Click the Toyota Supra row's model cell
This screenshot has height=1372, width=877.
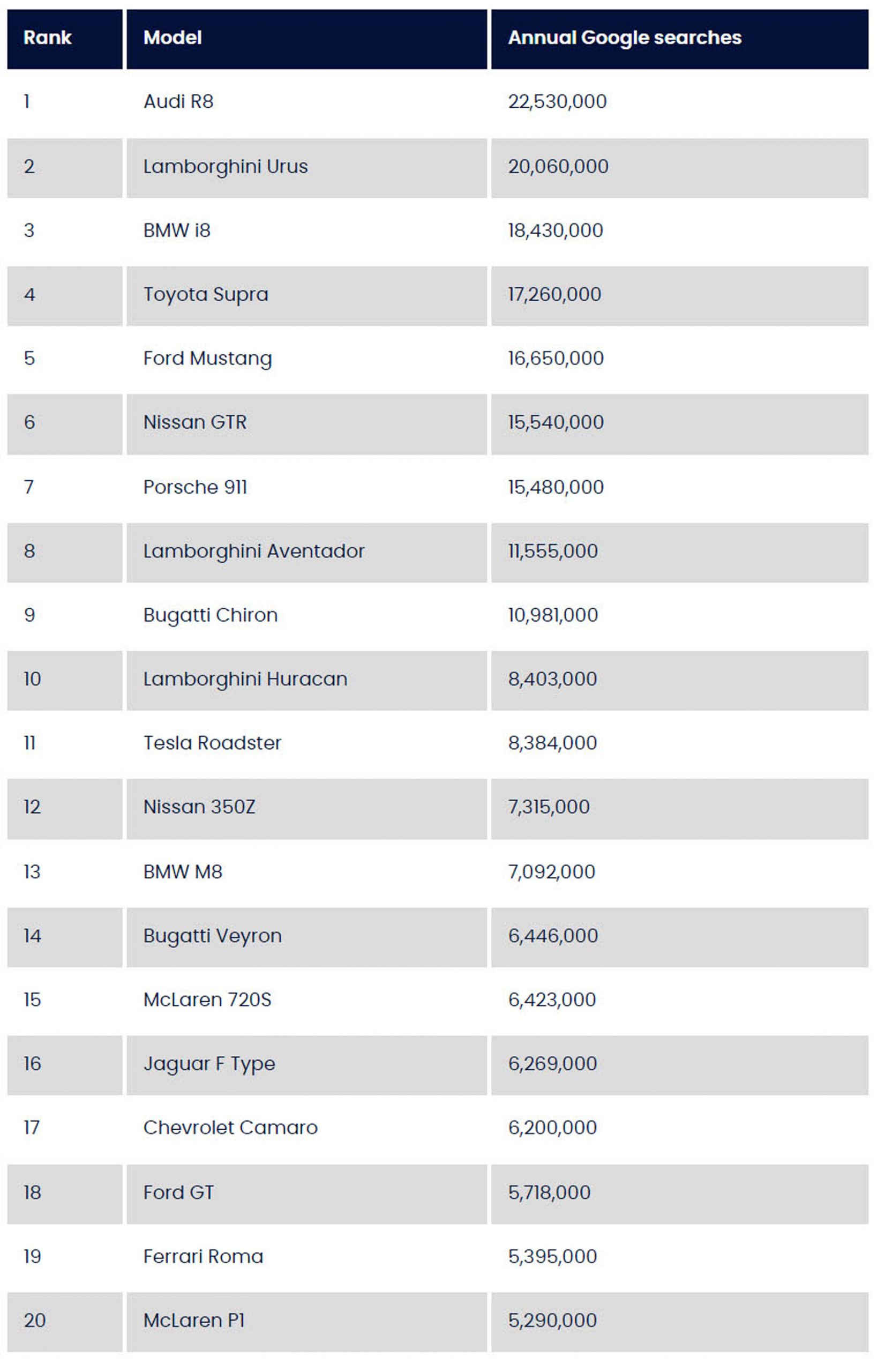tap(206, 295)
